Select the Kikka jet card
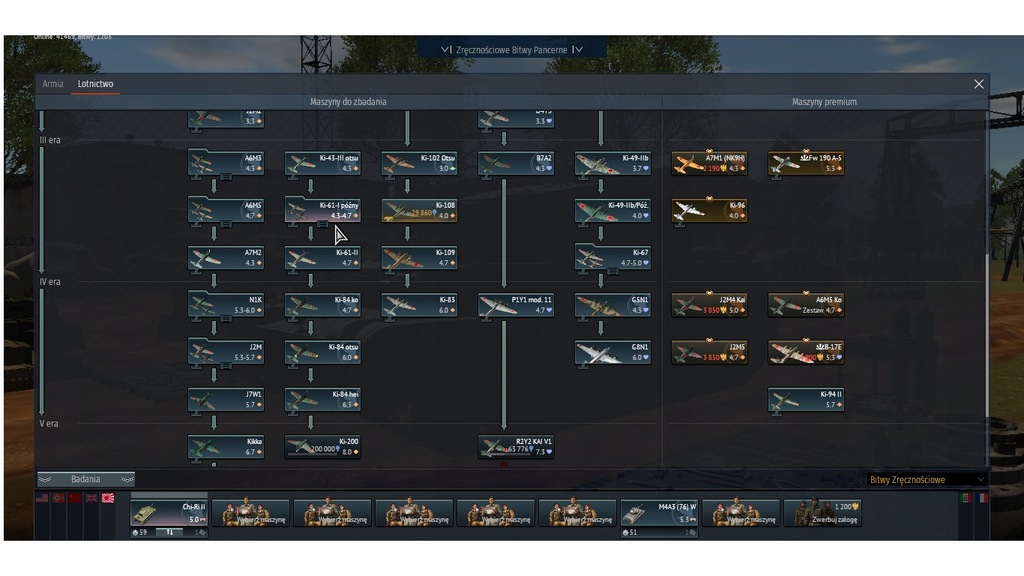Image resolution: width=1024 pixels, height=576 pixels. click(x=226, y=447)
